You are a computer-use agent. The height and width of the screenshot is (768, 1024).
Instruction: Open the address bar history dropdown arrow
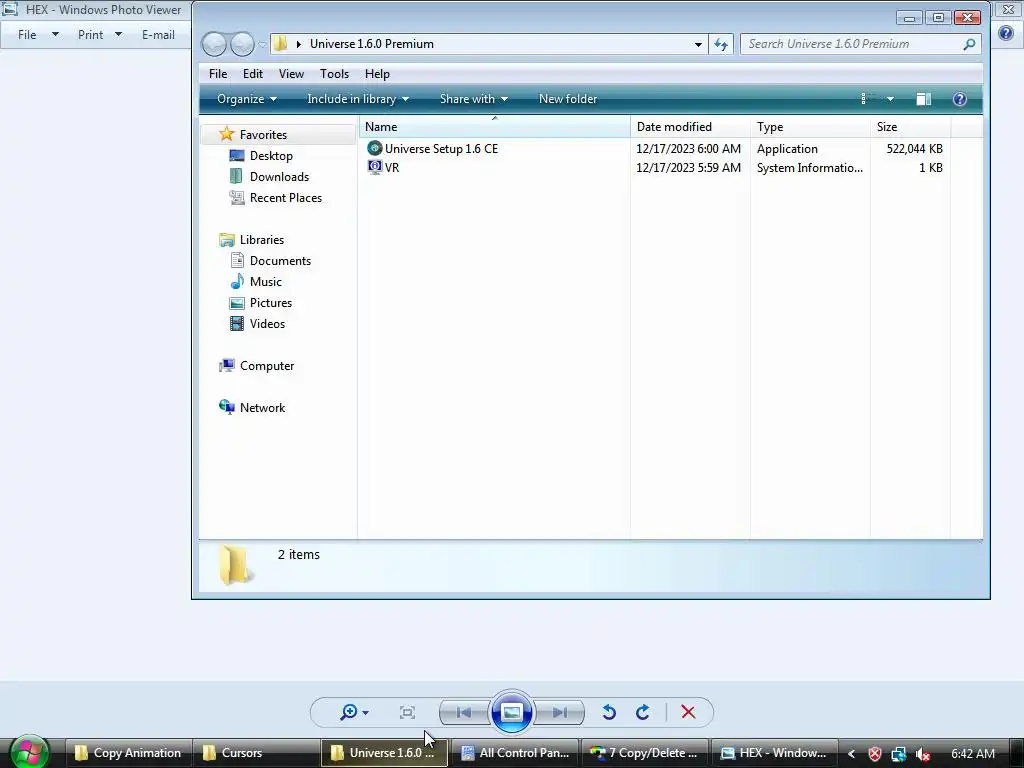tap(698, 44)
